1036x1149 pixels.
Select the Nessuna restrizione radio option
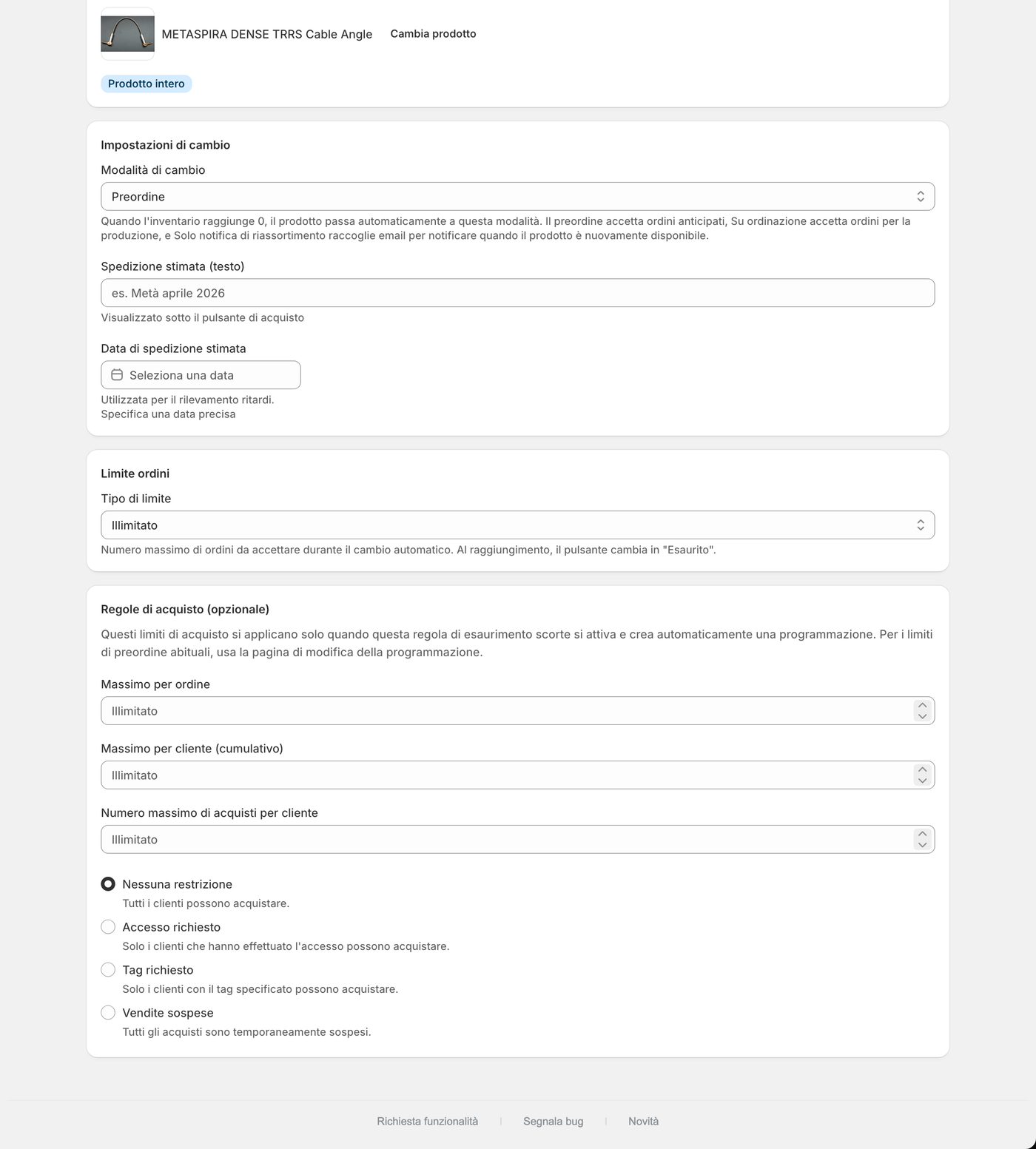tap(108, 884)
